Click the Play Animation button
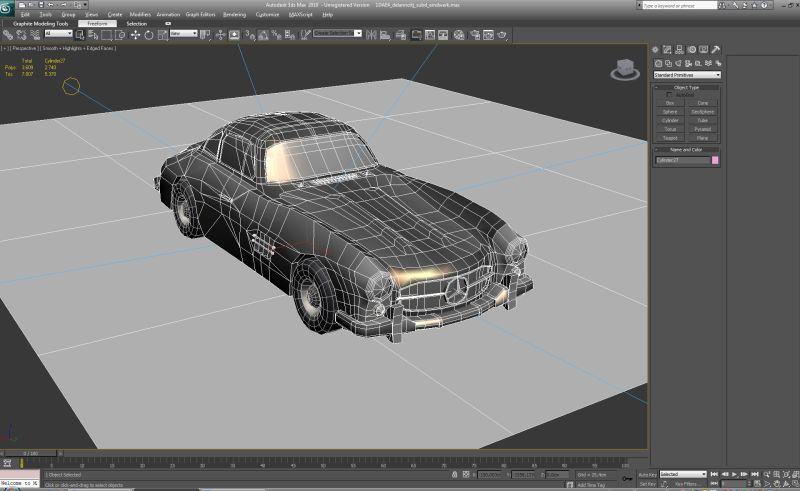This screenshot has height=491, width=800. 735,475
